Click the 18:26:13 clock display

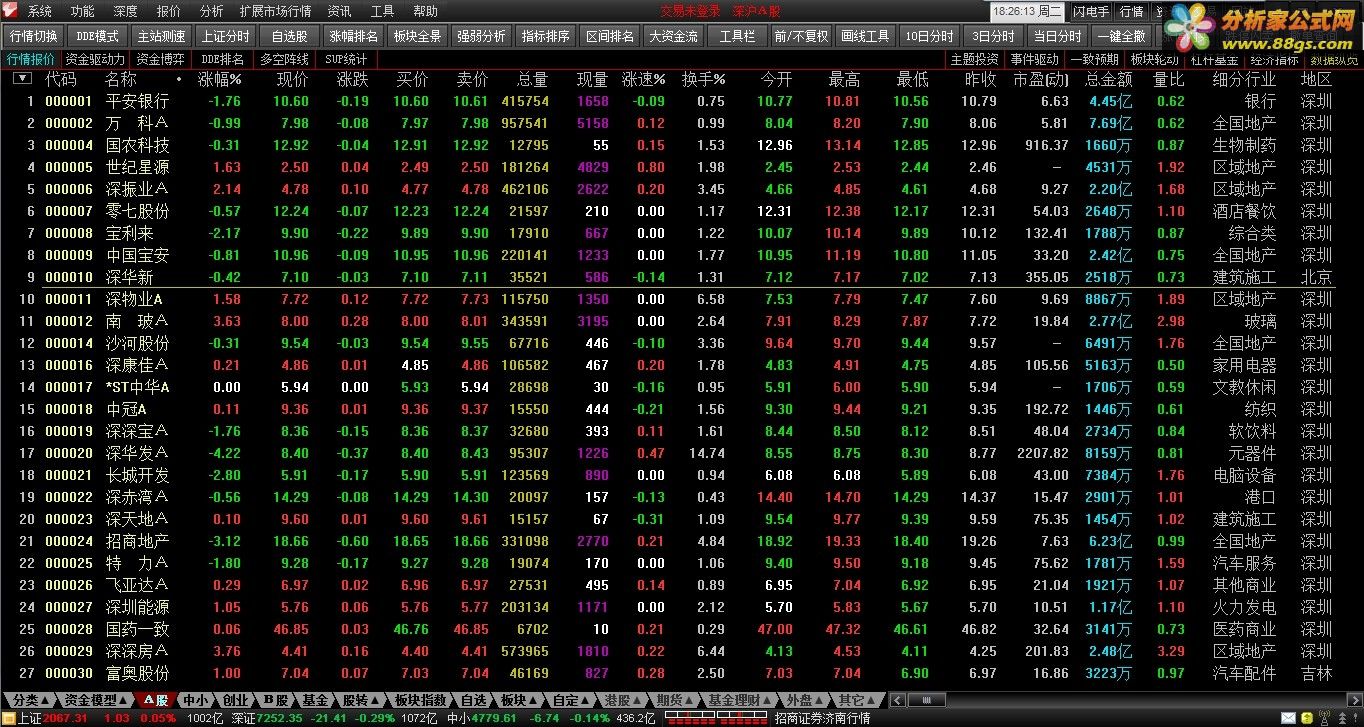tap(1027, 12)
